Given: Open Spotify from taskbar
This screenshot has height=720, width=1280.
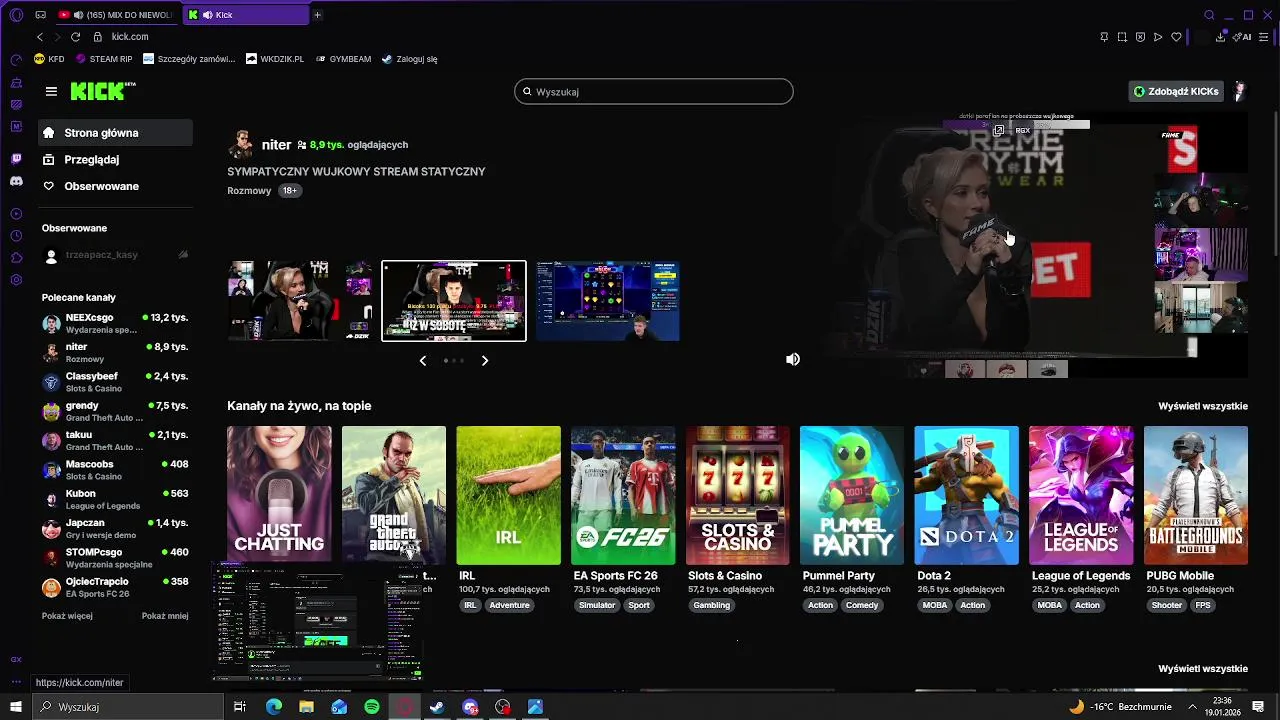Looking at the screenshot, I should (x=372, y=707).
